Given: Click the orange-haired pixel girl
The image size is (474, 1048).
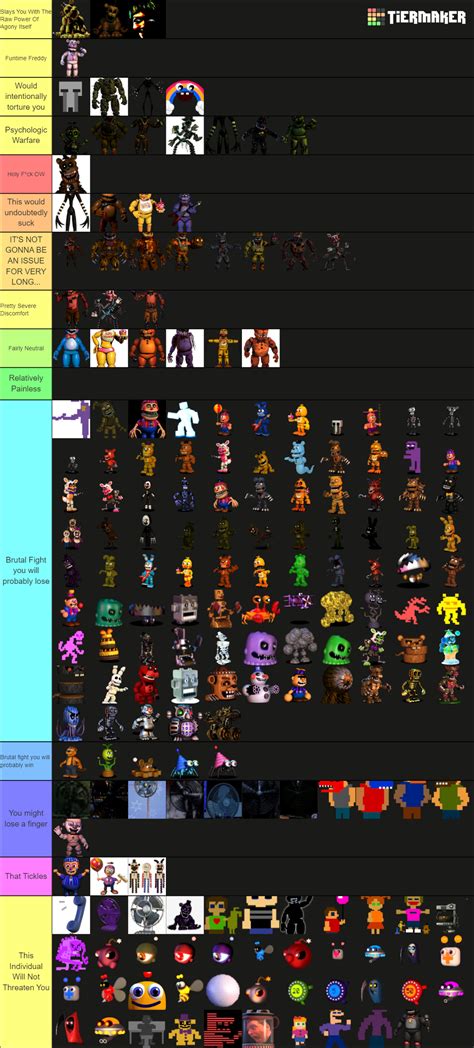Looking at the screenshot, I should pos(374,916).
